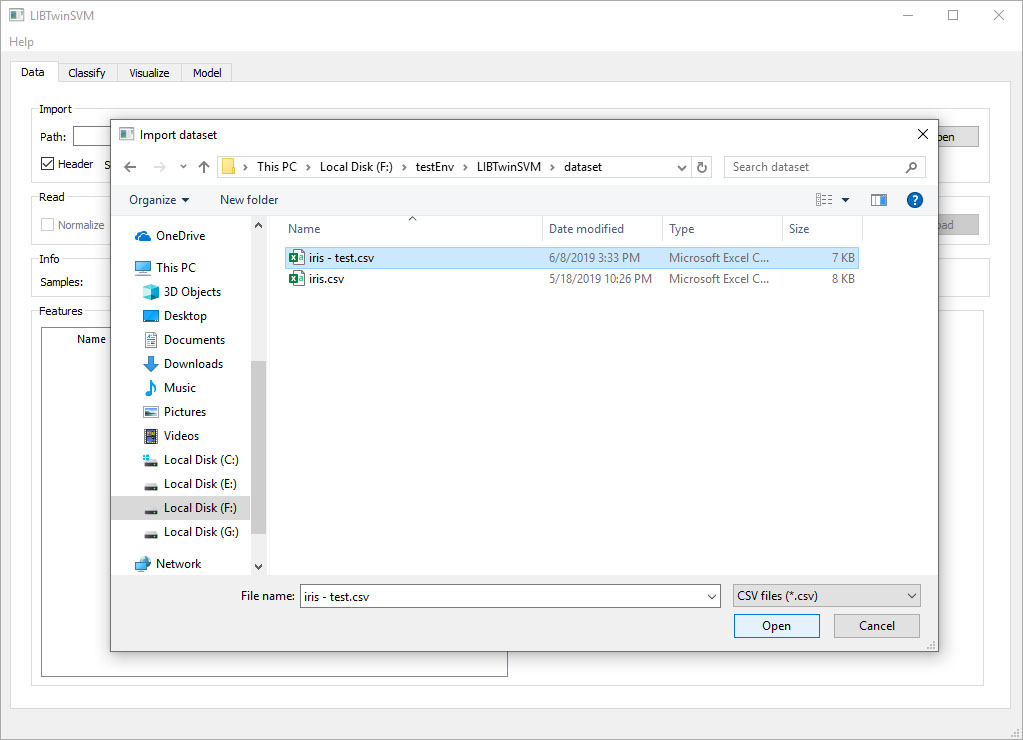The image size is (1023, 740).
Task: Toggle the preview pane icon
Action: (x=879, y=200)
